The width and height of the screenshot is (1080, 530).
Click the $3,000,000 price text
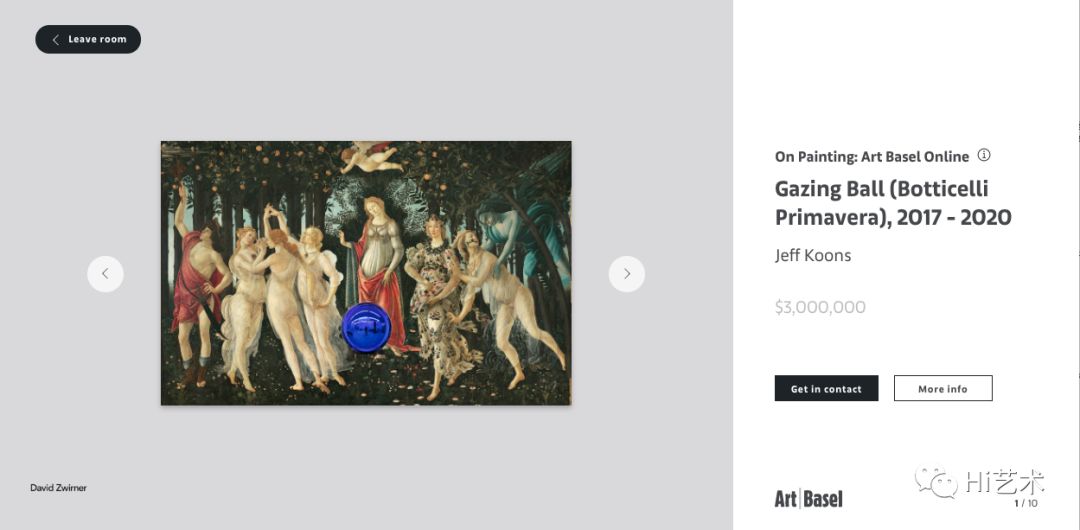pos(820,307)
